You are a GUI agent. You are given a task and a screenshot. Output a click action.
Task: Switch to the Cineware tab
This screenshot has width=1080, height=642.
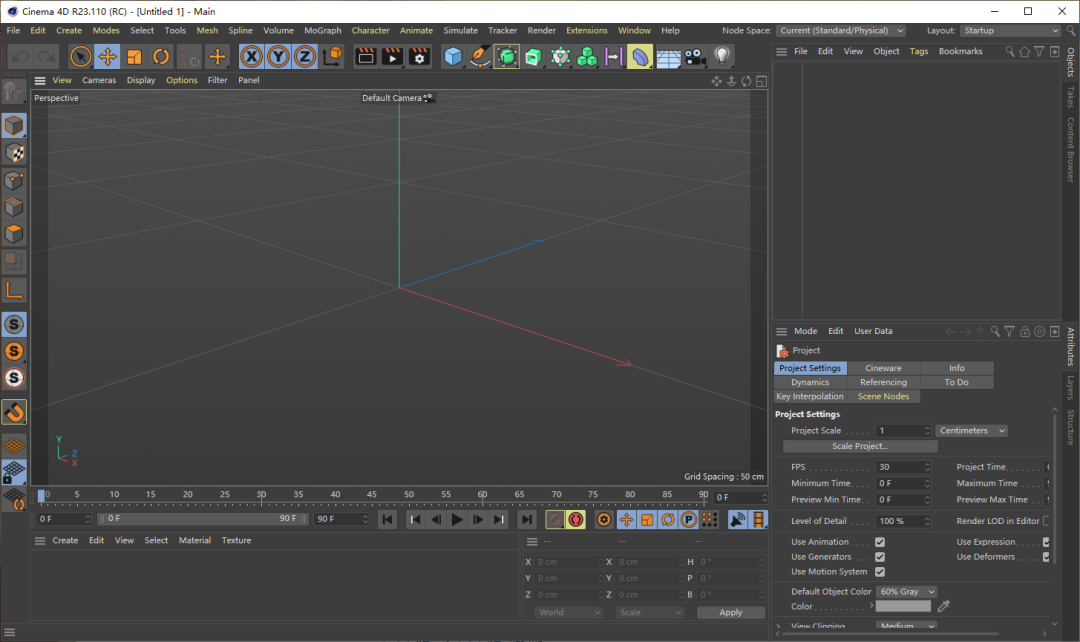pos(883,368)
